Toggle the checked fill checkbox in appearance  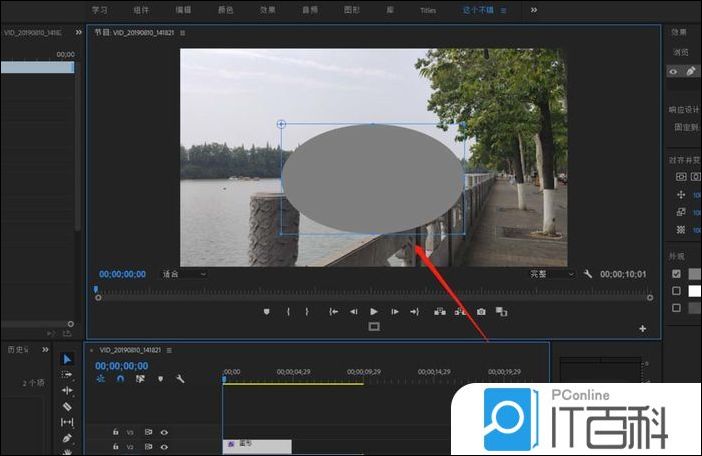(676, 274)
